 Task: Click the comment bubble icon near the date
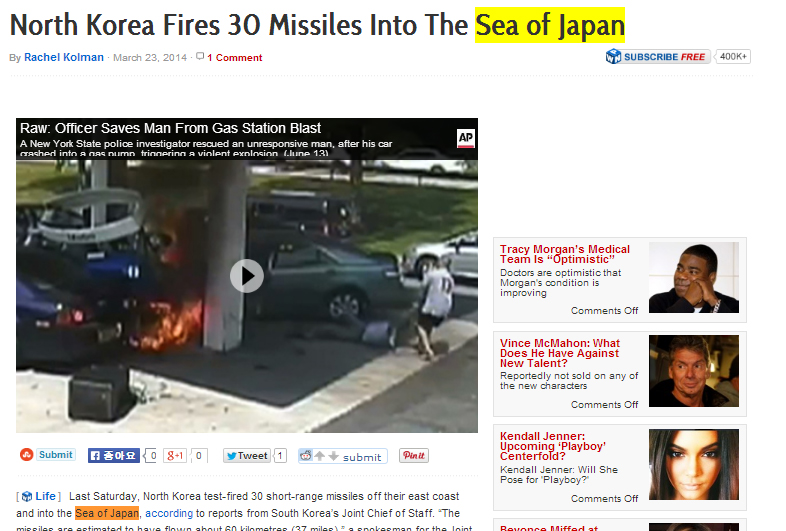tap(200, 56)
